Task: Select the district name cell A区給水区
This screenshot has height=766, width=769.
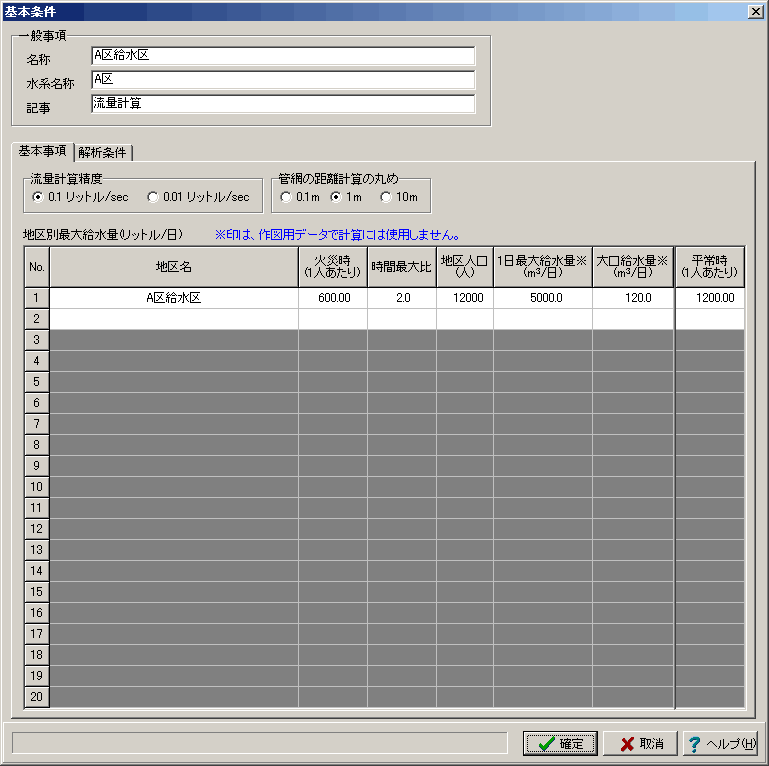Action: click(x=174, y=298)
